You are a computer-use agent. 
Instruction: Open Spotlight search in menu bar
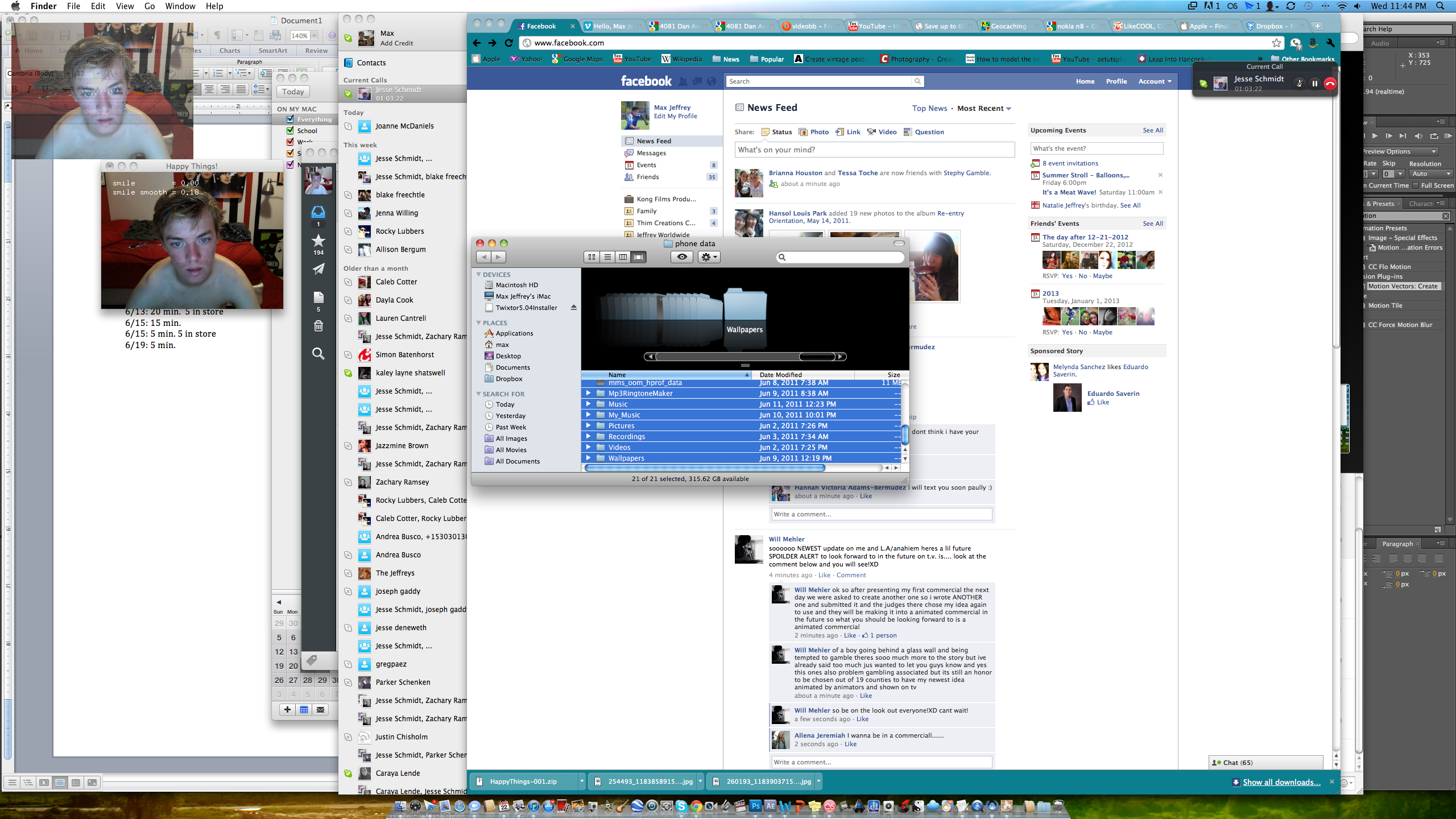click(x=1441, y=6)
